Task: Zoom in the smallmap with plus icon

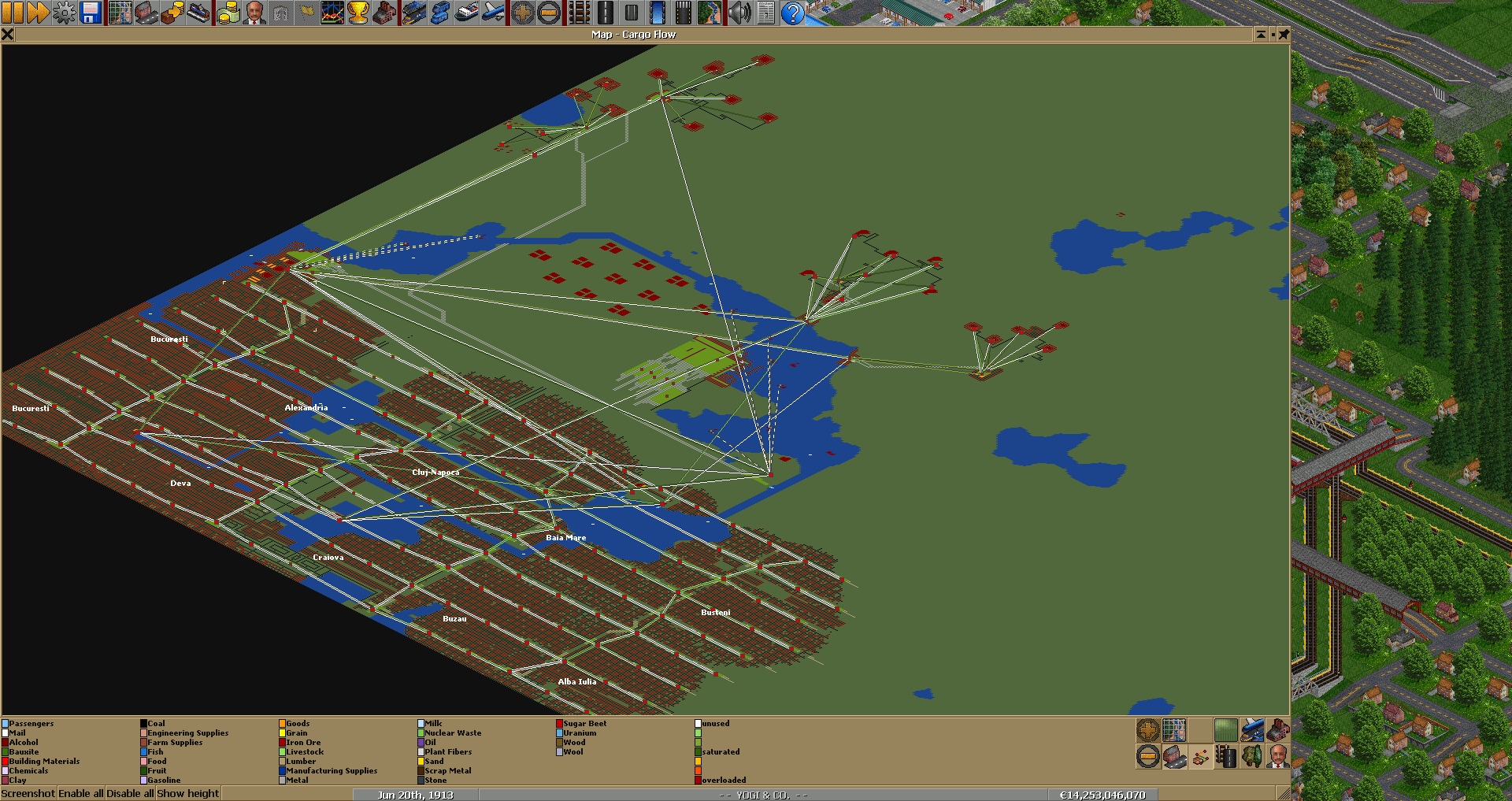Action: [x=1148, y=730]
